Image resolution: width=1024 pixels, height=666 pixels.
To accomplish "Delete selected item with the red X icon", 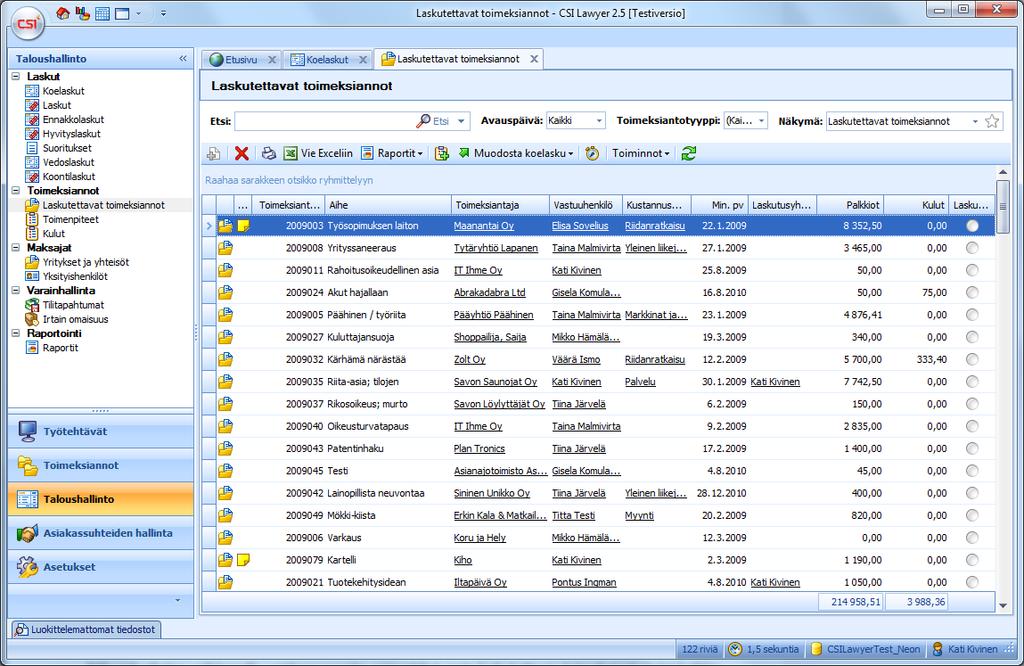I will pyautogui.click(x=242, y=153).
